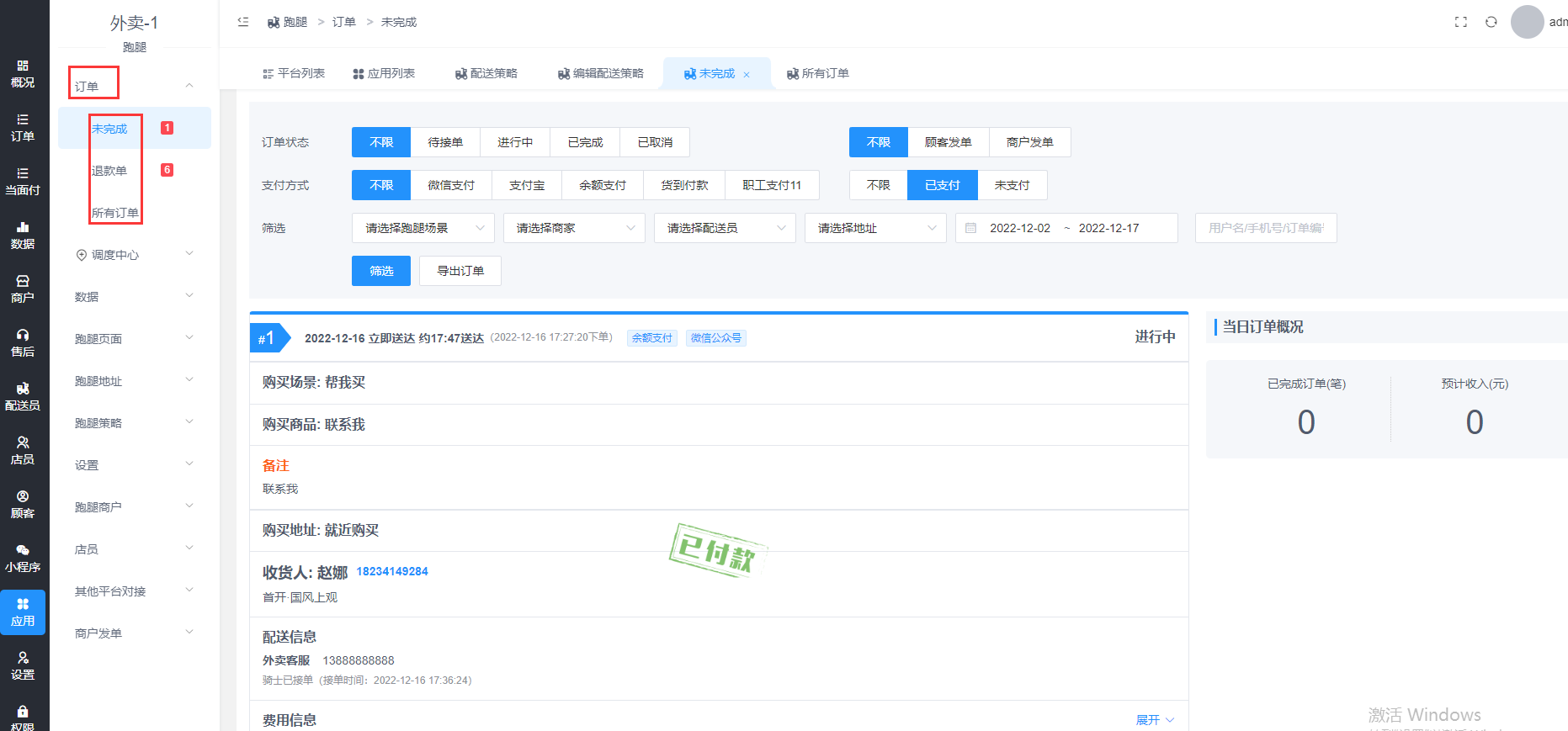This screenshot has width=1568, height=731.
Task: Select 未支付 payment status
Action: [1013, 185]
